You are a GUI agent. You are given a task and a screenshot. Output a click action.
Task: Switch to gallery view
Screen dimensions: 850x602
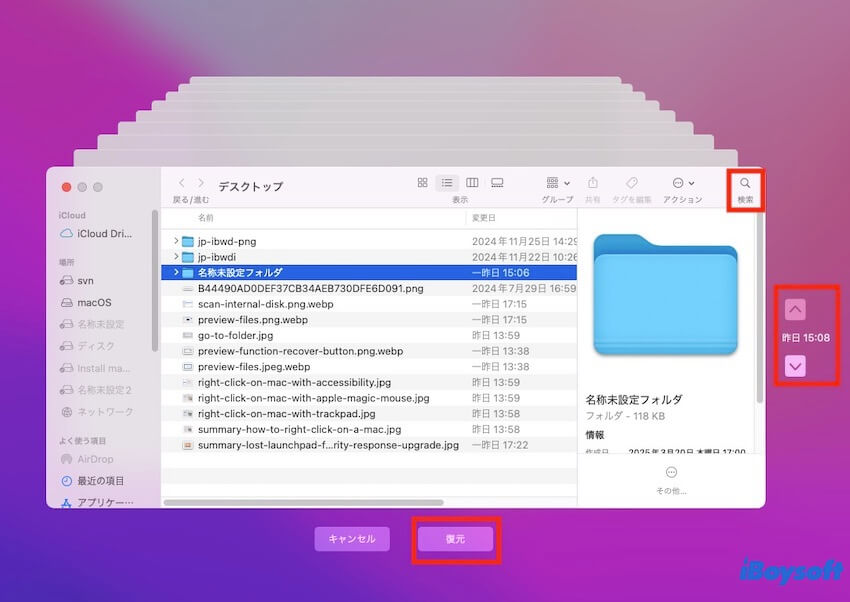click(x=497, y=183)
